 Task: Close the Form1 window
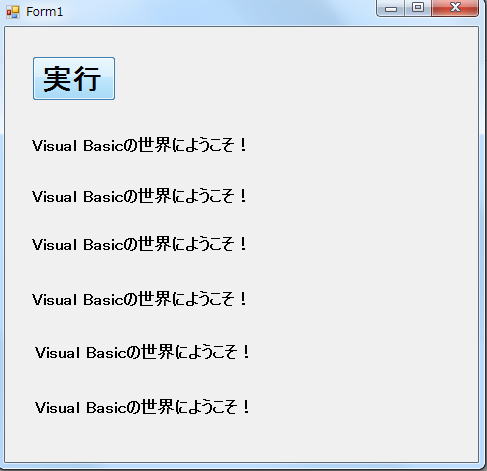455,8
